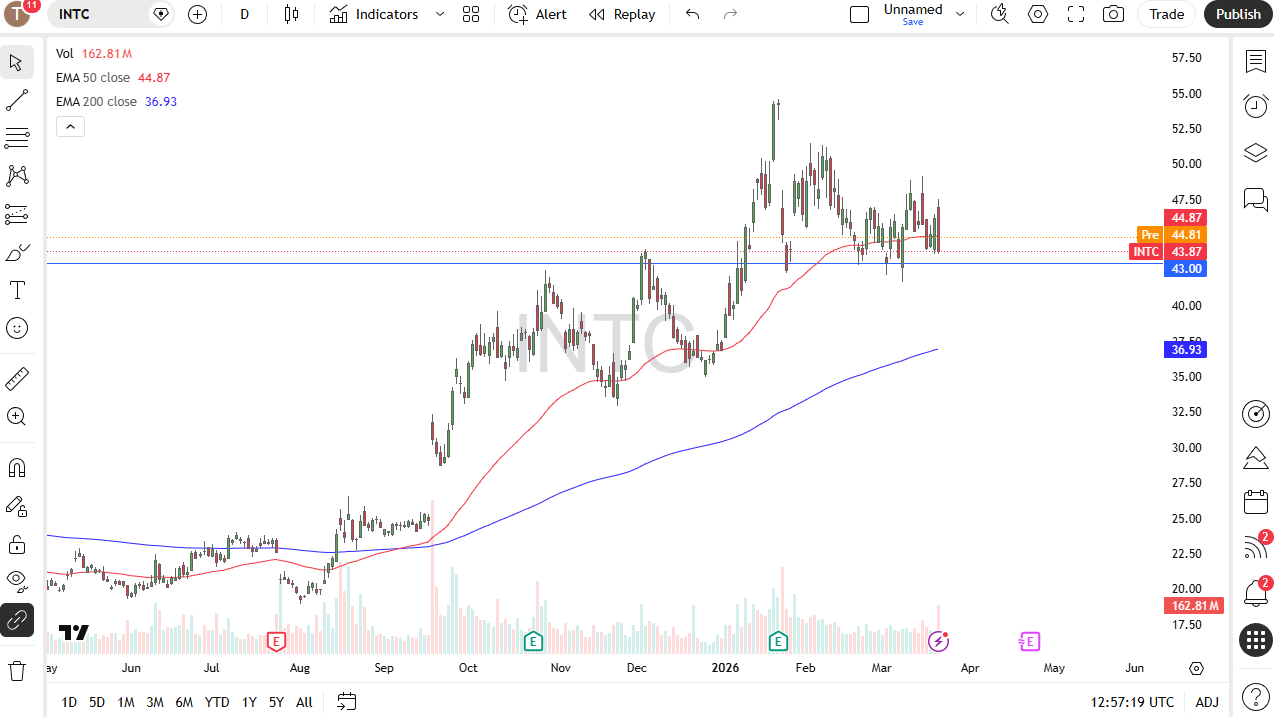This screenshot has height=717, width=1274.
Task: Select the trend line drawing tool
Action: pyautogui.click(x=17, y=100)
